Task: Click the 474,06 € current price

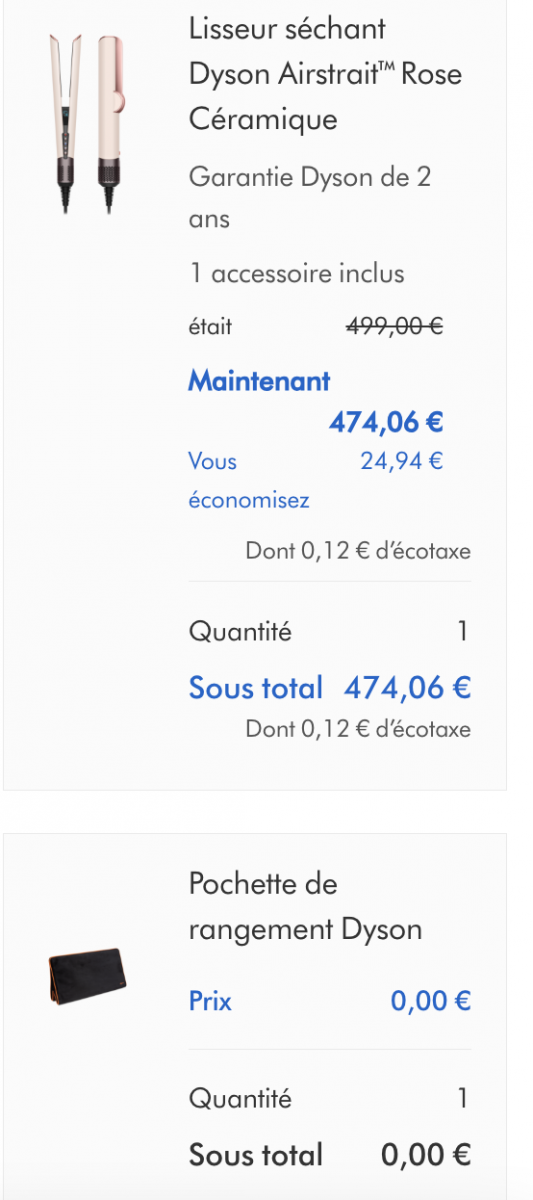Action: tap(386, 423)
